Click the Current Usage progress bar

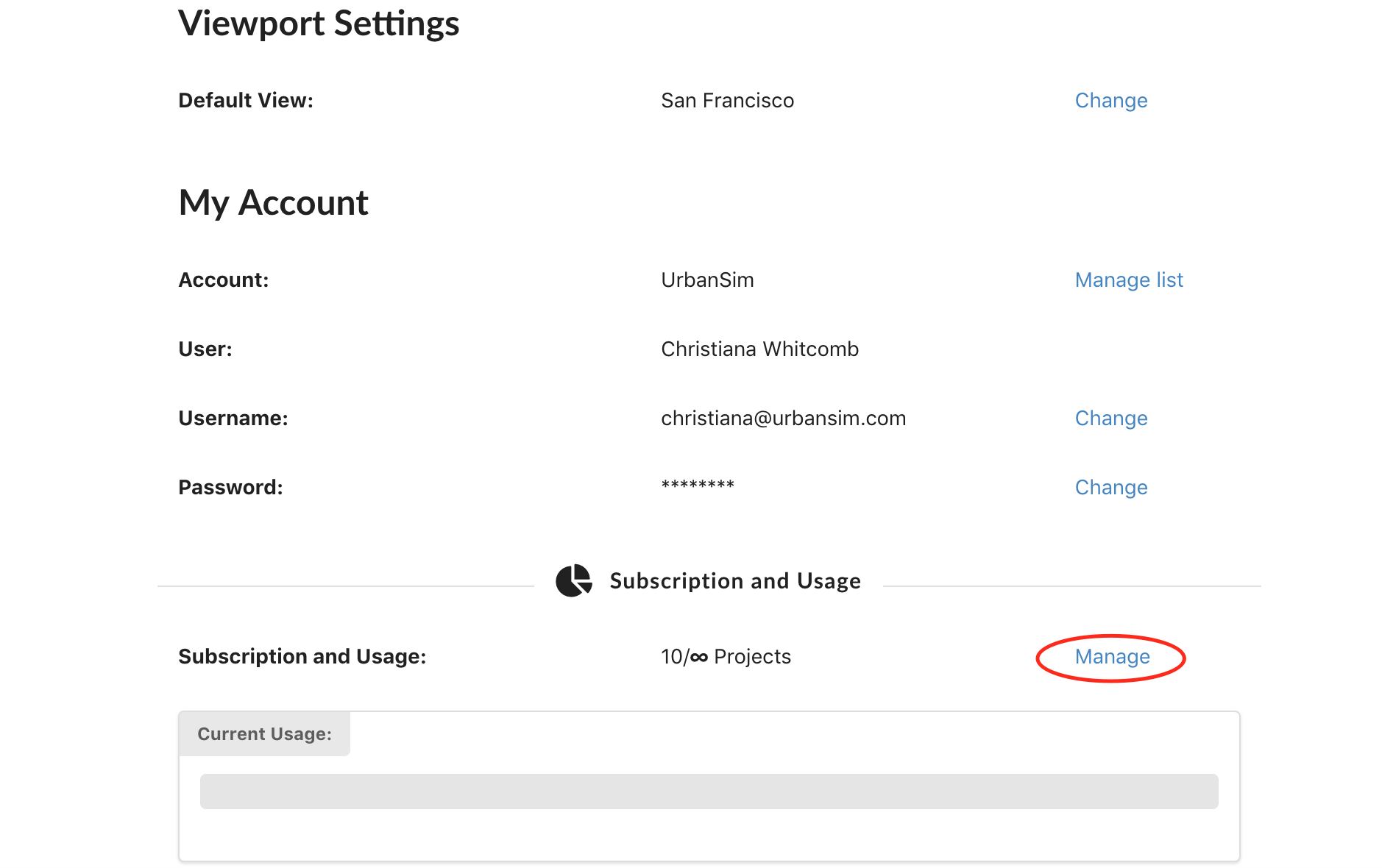pyautogui.click(x=709, y=791)
